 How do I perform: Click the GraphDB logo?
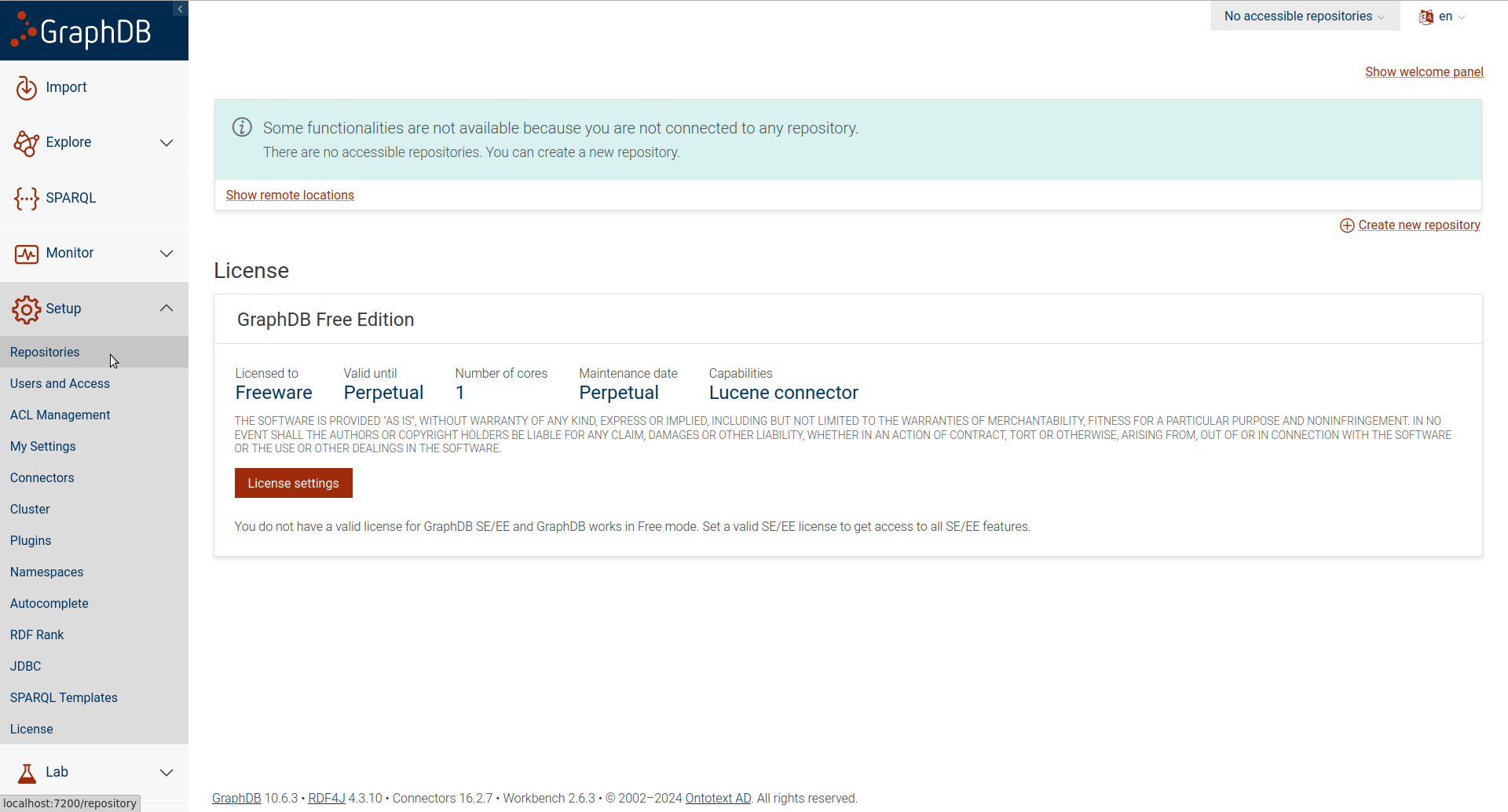pyautogui.click(x=81, y=31)
